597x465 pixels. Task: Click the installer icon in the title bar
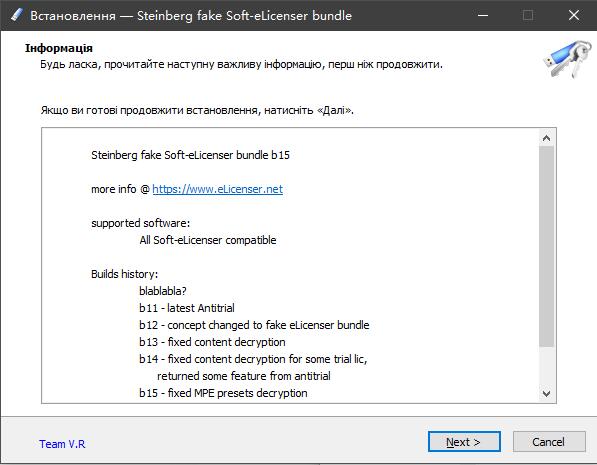[16, 15]
